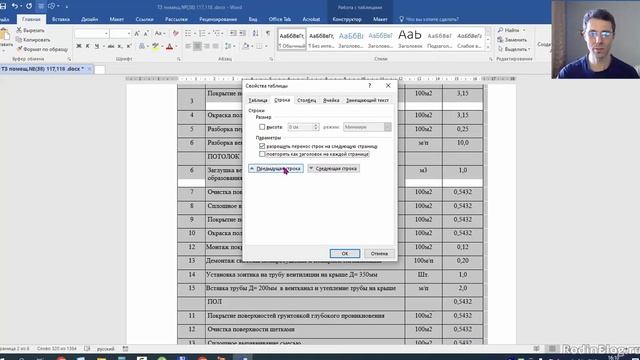Go to Следующая строка

pos(333,169)
